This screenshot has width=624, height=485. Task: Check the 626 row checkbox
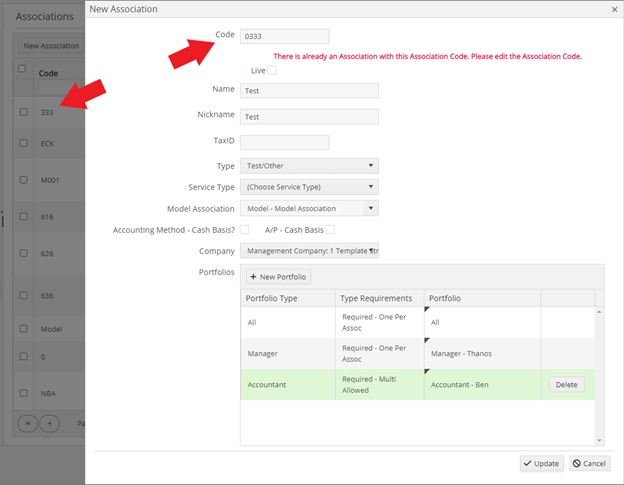(24, 253)
